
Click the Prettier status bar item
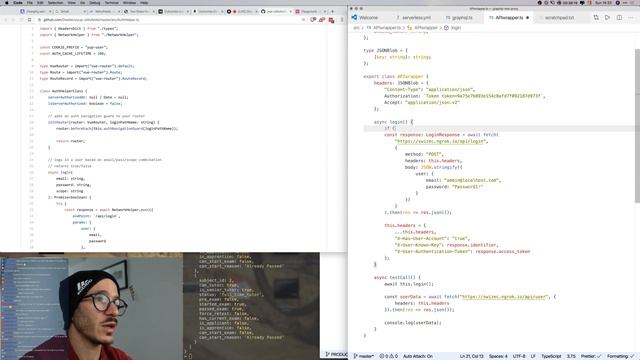coord(591,356)
